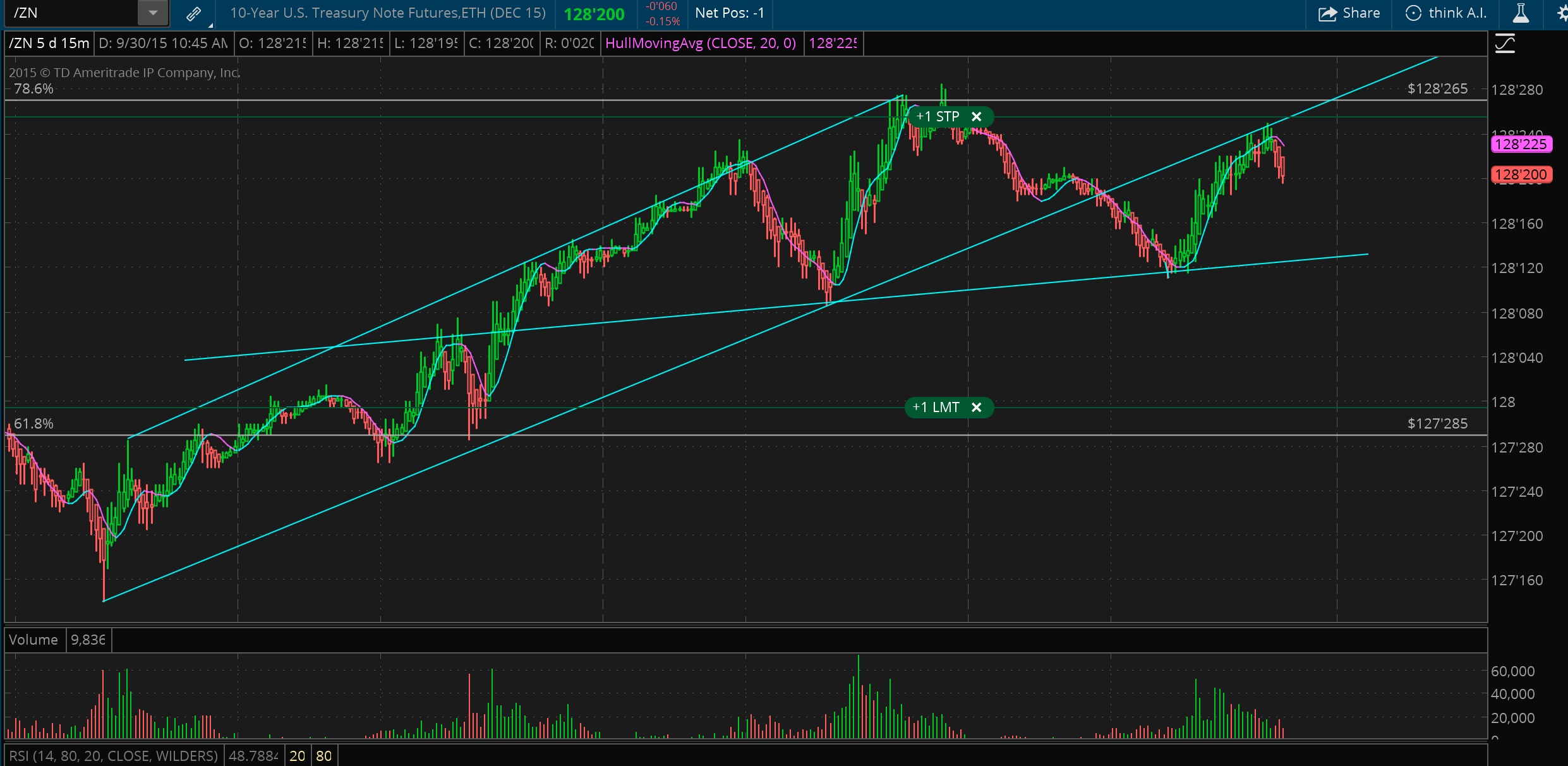Screen dimensions: 1568x766
Task: Cancel the +1 LMT order with X
Action: pos(976,407)
